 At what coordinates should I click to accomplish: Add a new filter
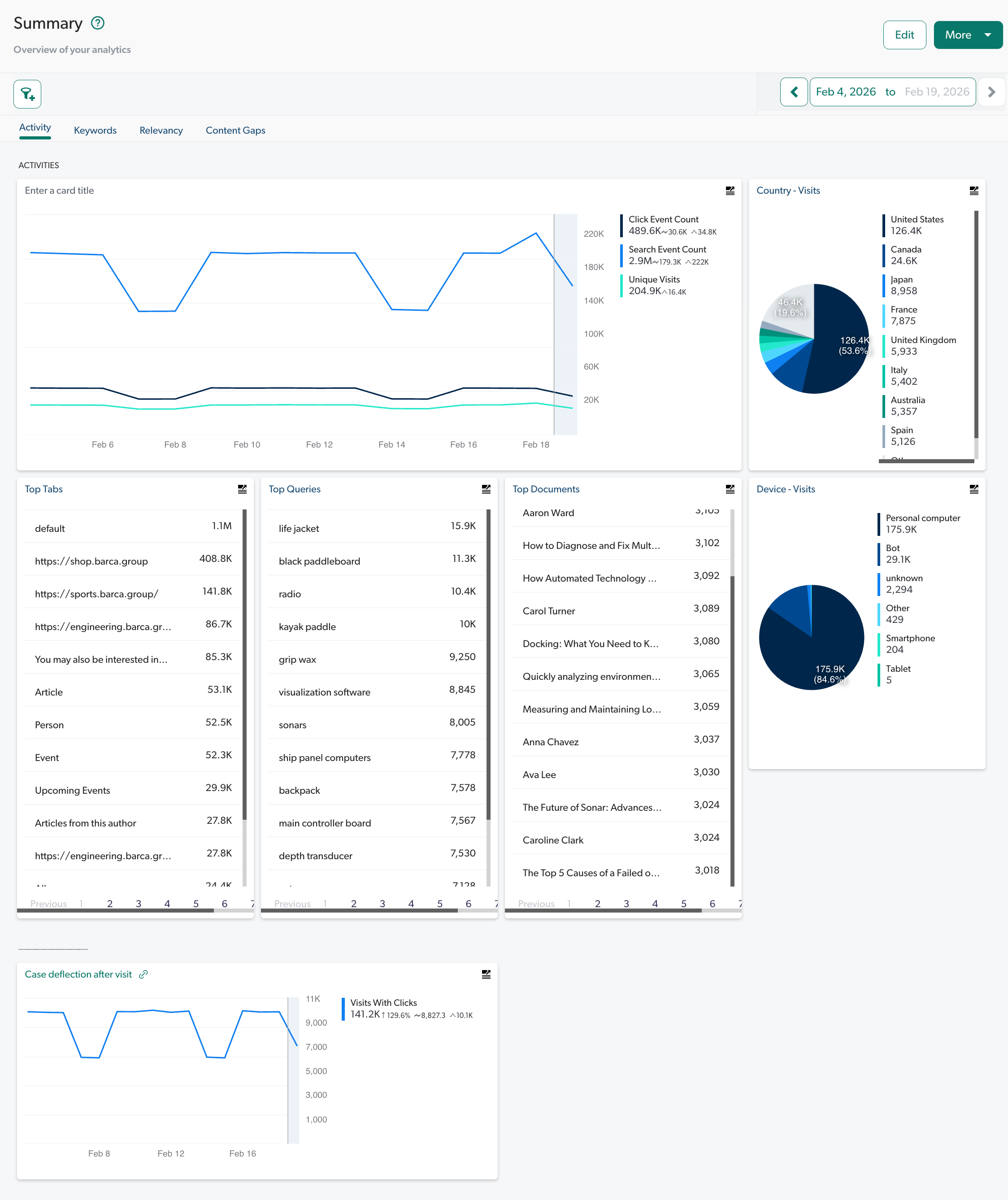(x=27, y=94)
